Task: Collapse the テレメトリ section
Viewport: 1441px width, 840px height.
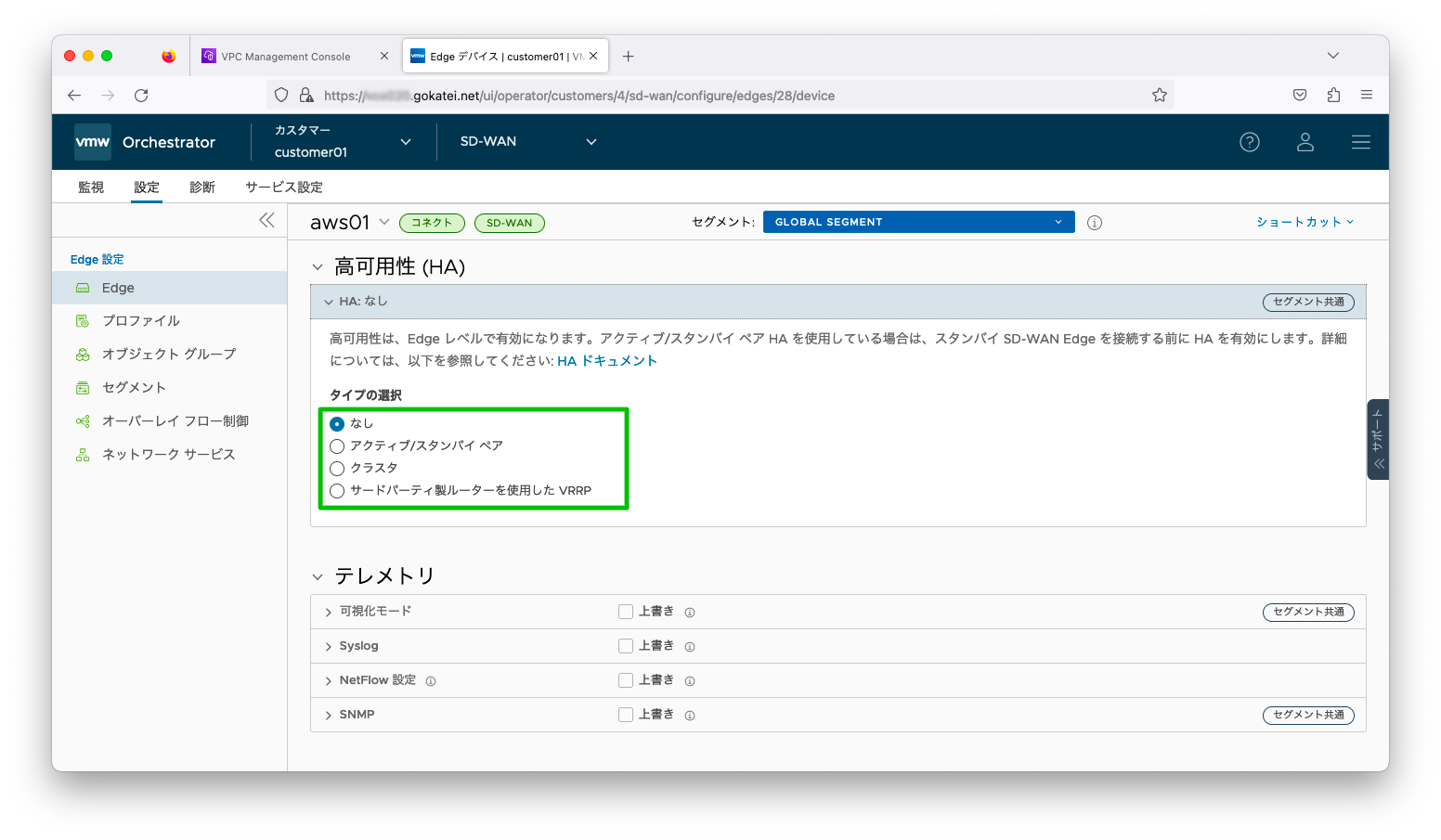Action: 318,577
